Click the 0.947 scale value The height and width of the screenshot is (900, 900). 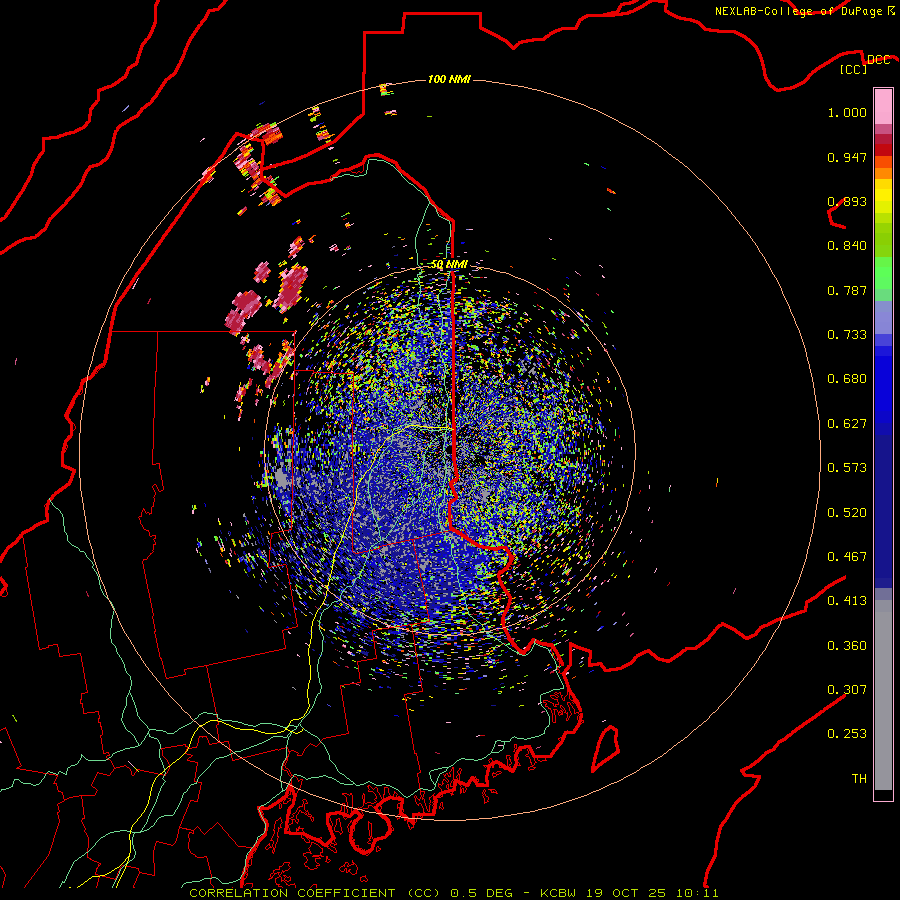847,157
